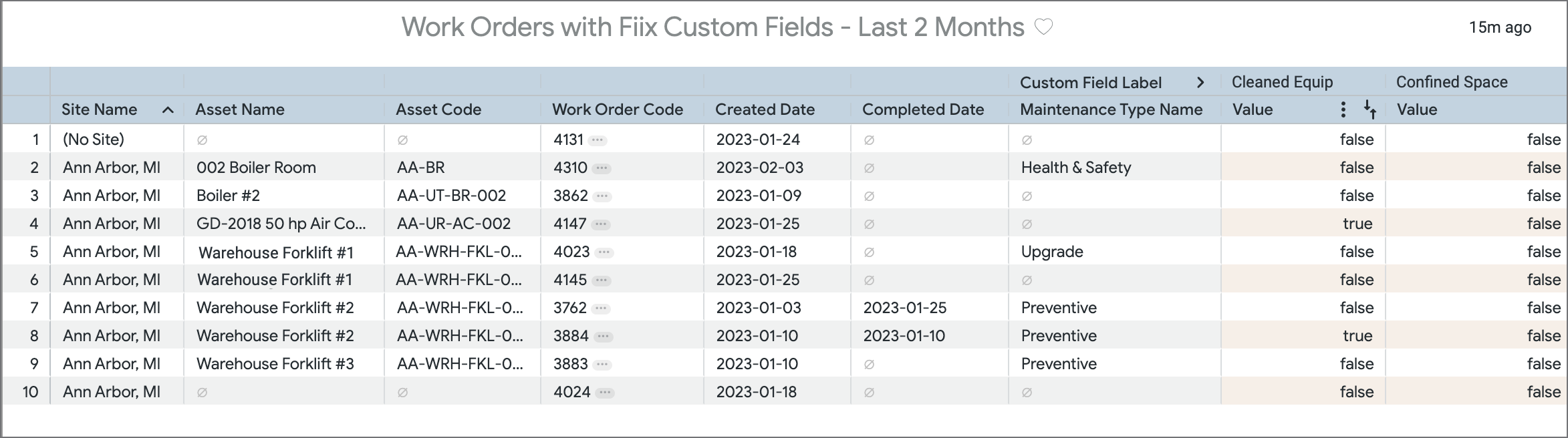Toggle the Site Name sort ascending arrow

(168, 110)
